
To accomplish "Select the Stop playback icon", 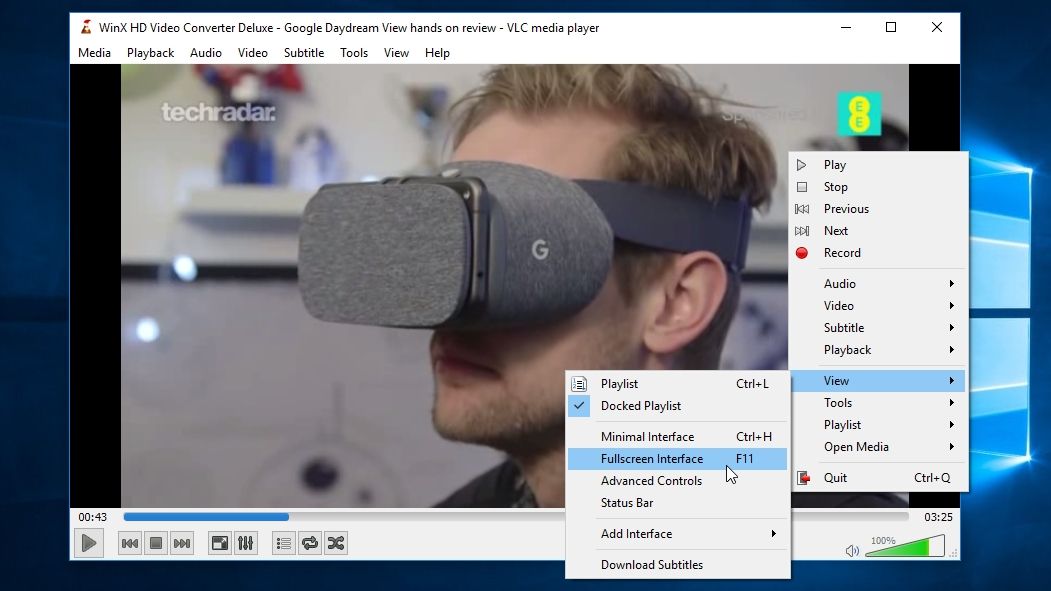I will tap(155, 543).
